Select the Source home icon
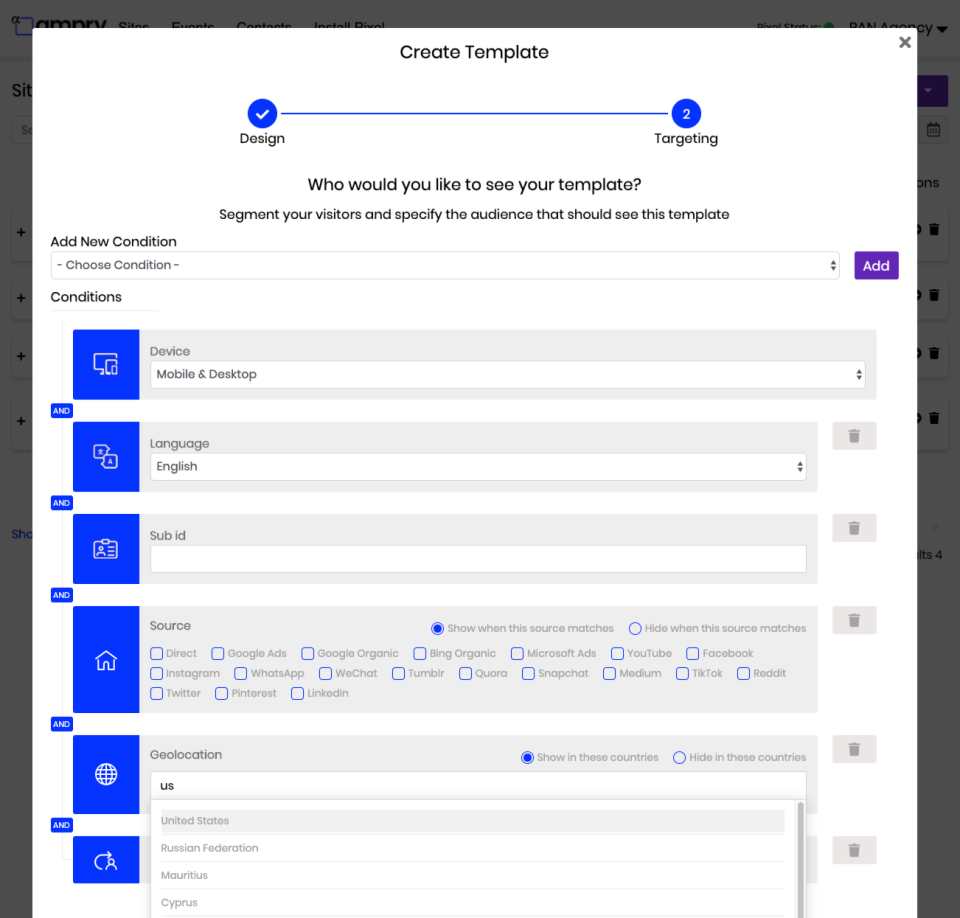 pyautogui.click(x=106, y=659)
